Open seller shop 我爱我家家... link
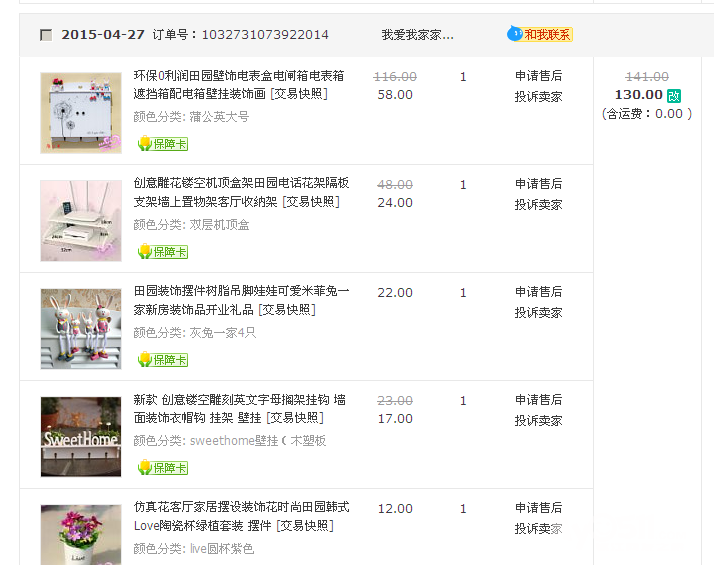The width and height of the screenshot is (714, 565). [417, 35]
